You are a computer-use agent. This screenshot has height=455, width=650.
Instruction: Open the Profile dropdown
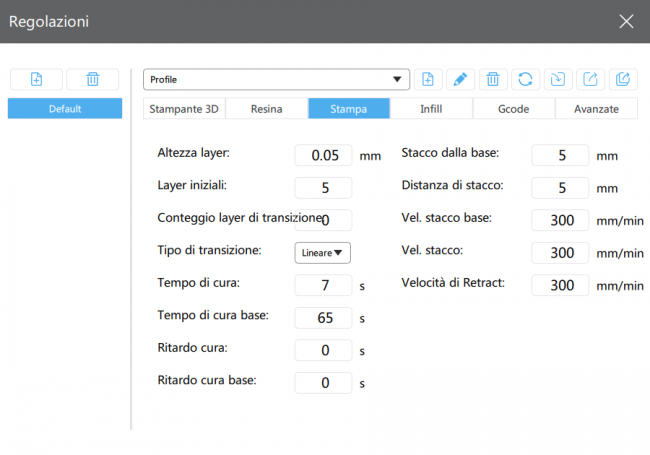coord(276,79)
